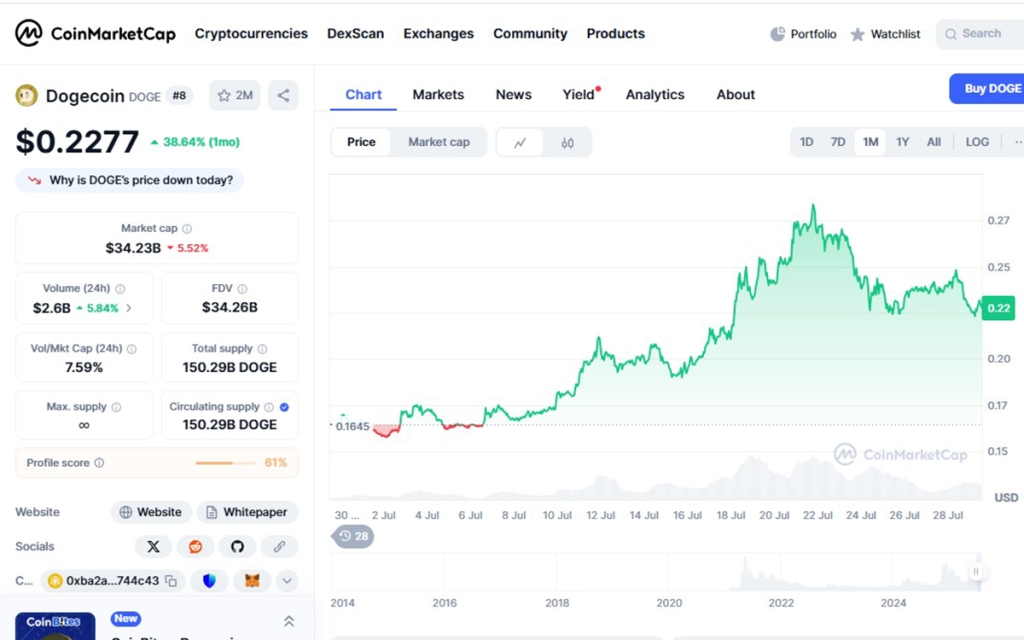Switch to the News tab

pos(513,95)
